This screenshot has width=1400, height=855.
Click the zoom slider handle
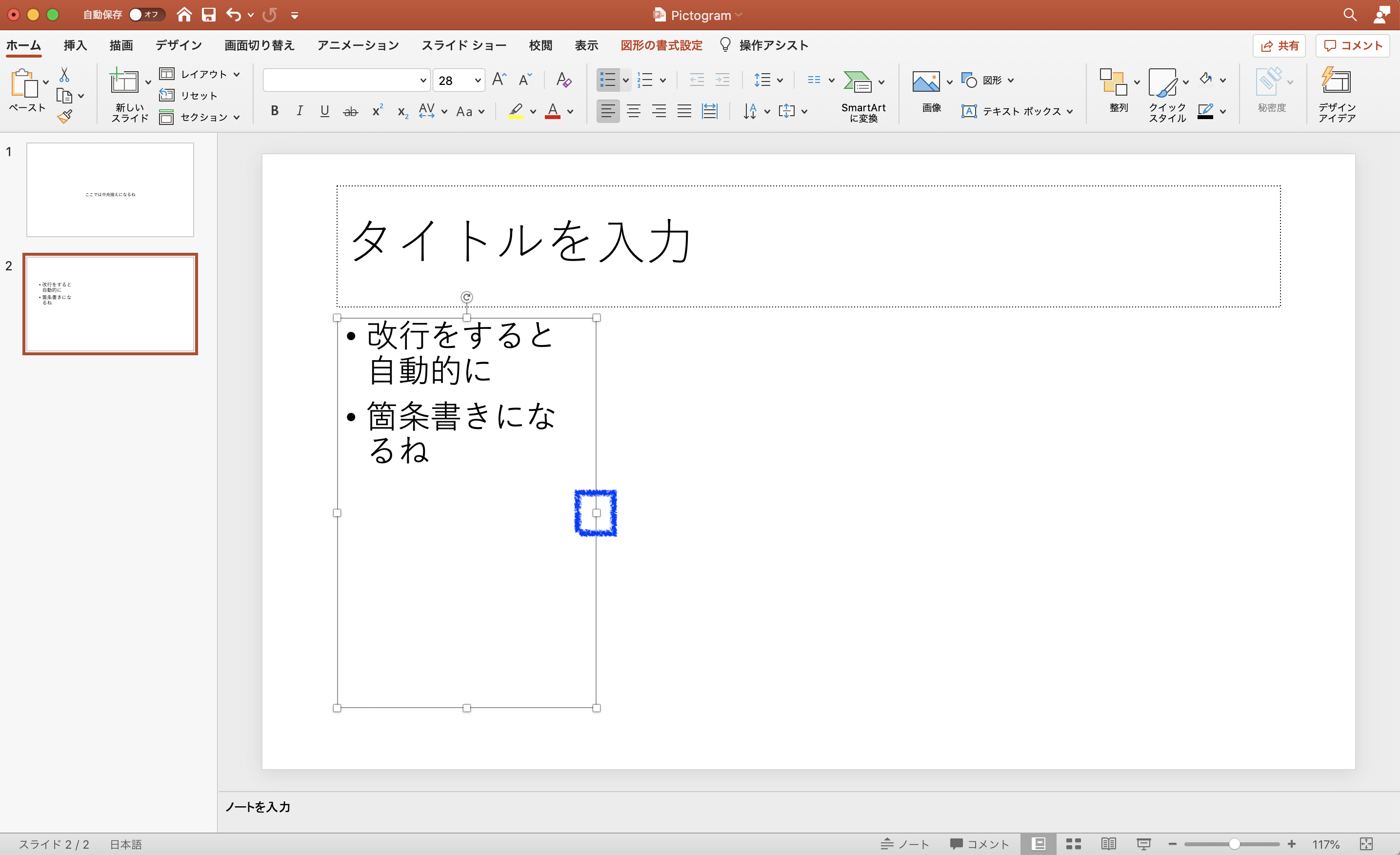point(1234,844)
